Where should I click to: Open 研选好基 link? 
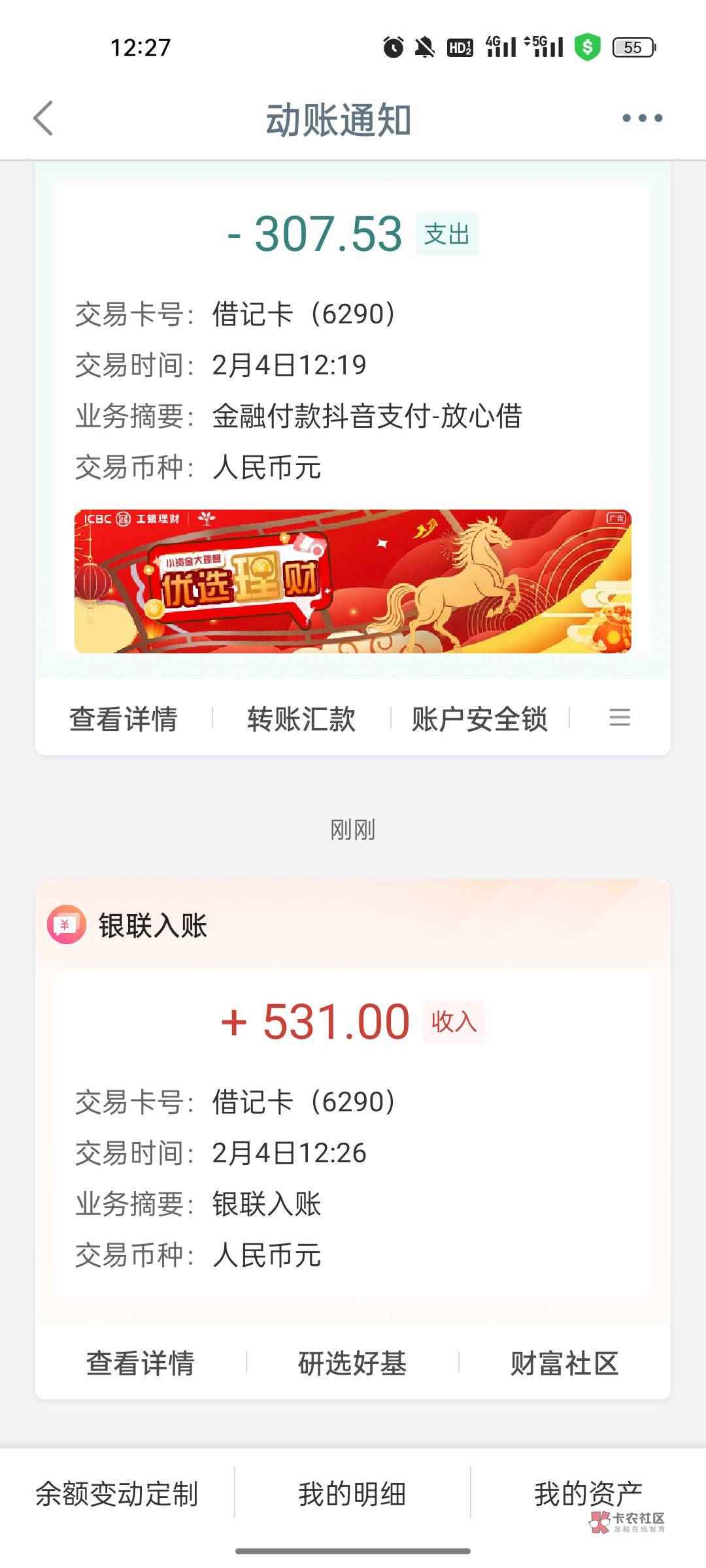(x=352, y=1363)
